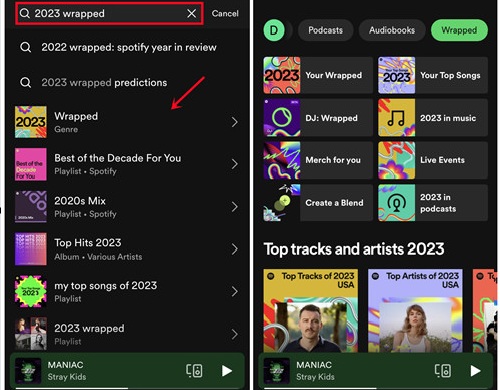
Task: Open Top Tracks of 2023 USA card
Action: pyautogui.click(x=311, y=311)
